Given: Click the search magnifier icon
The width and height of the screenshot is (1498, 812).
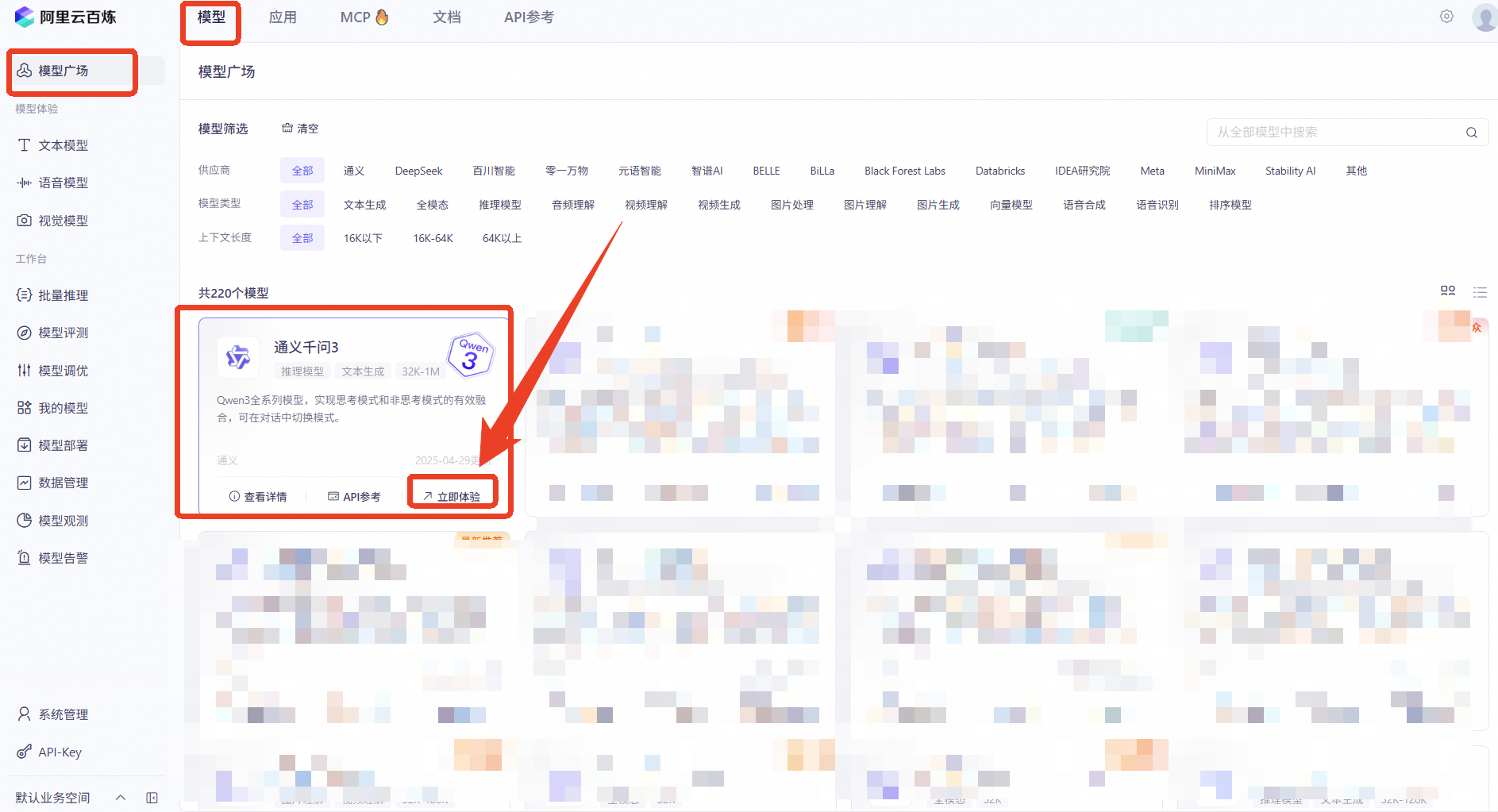Looking at the screenshot, I should [x=1471, y=133].
